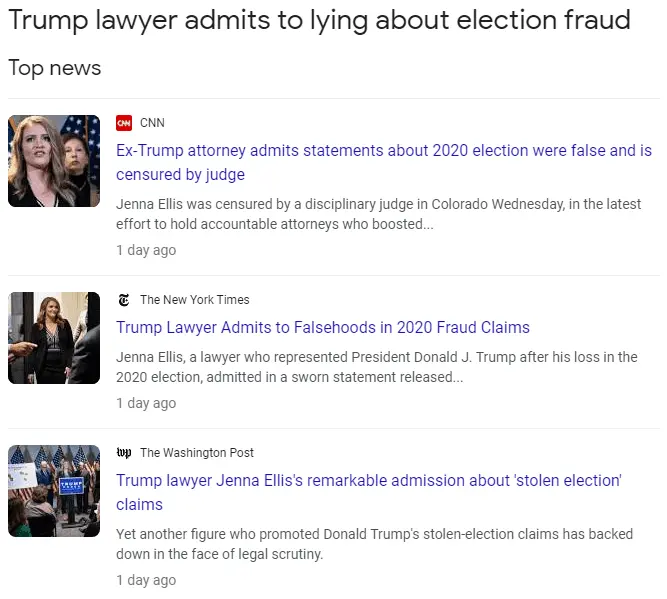Click the "Top news" section heading
Screen dimensions: 667x599
pyautogui.click(x=55, y=68)
